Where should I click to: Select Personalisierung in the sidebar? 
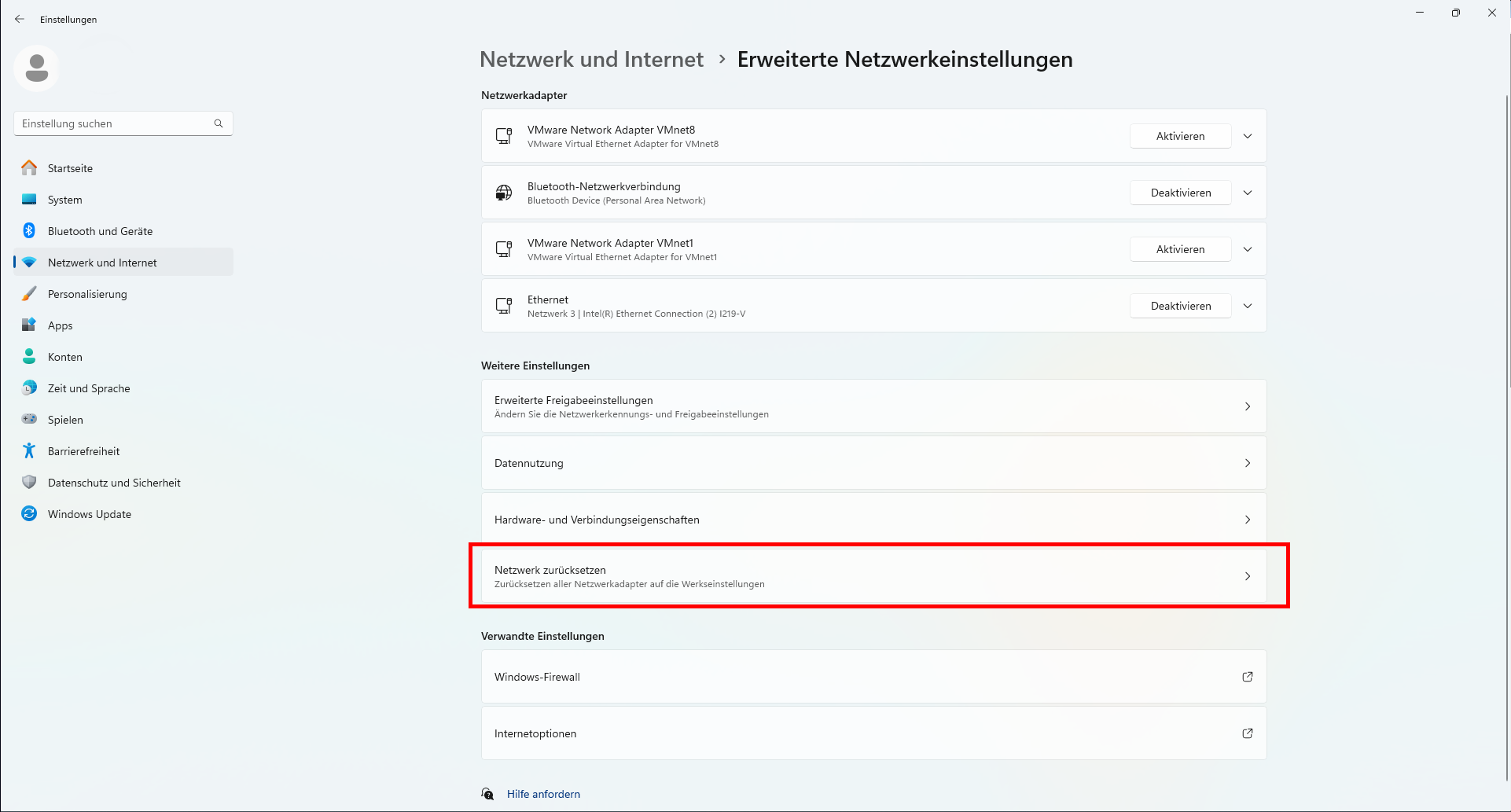coord(87,294)
